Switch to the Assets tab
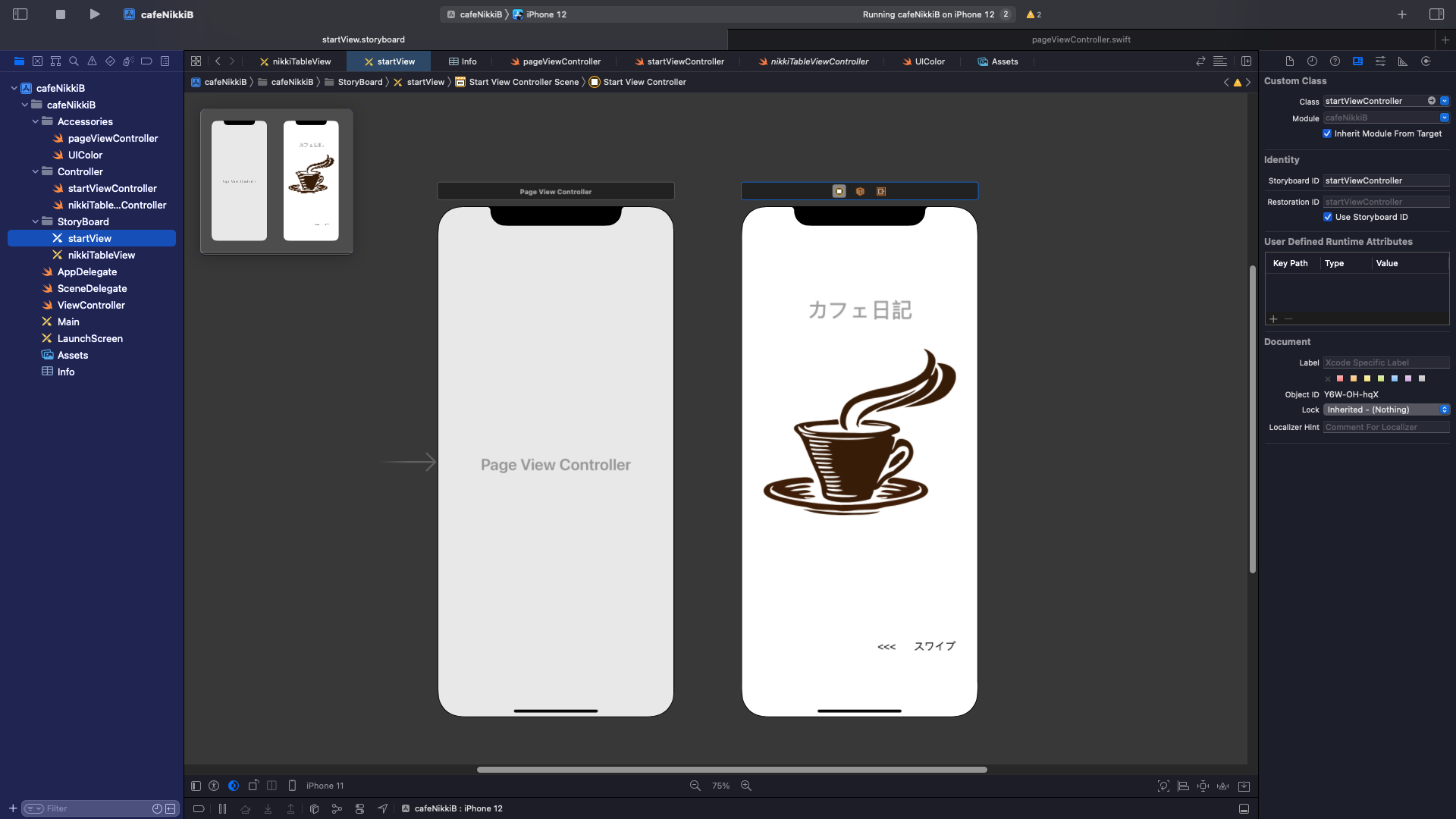This screenshot has height=819, width=1456. tap(997, 61)
